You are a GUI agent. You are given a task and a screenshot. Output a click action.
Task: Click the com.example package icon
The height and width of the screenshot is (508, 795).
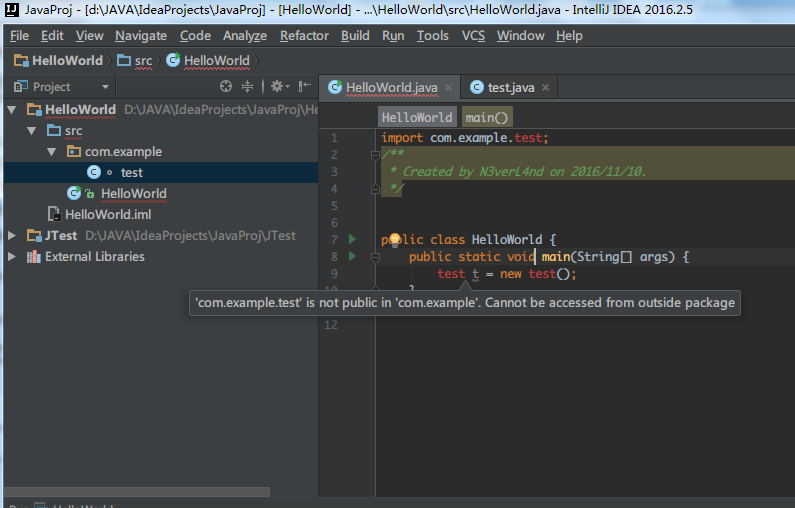(74, 151)
